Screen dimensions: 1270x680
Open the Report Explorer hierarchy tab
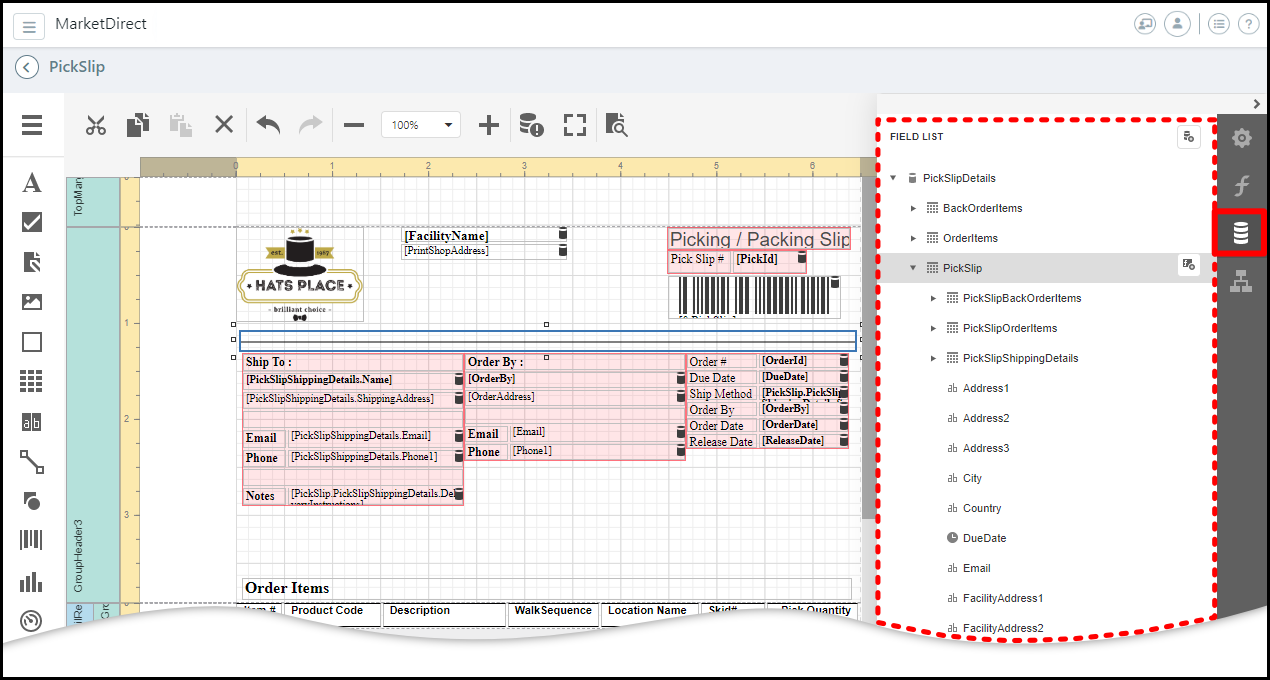[1241, 282]
